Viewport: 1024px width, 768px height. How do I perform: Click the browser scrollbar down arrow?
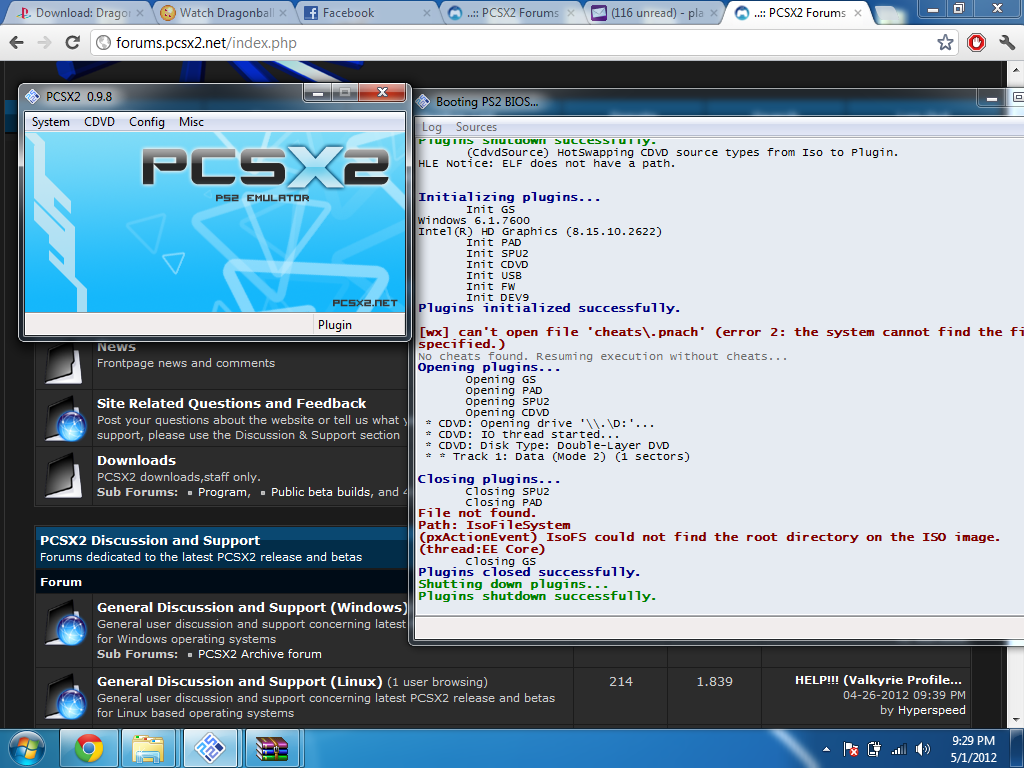(x=1016, y=720)
